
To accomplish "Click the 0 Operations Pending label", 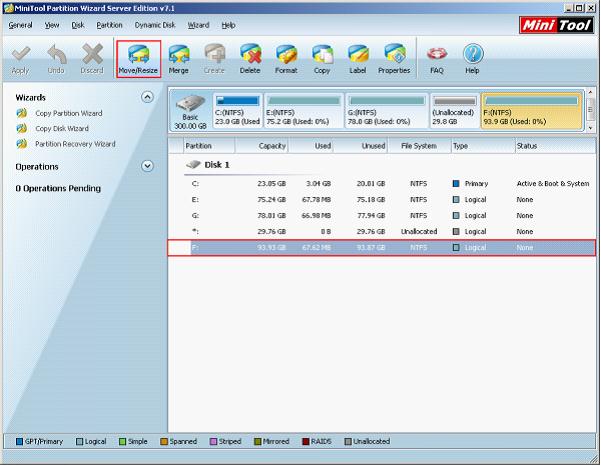I will pos(58,189).
